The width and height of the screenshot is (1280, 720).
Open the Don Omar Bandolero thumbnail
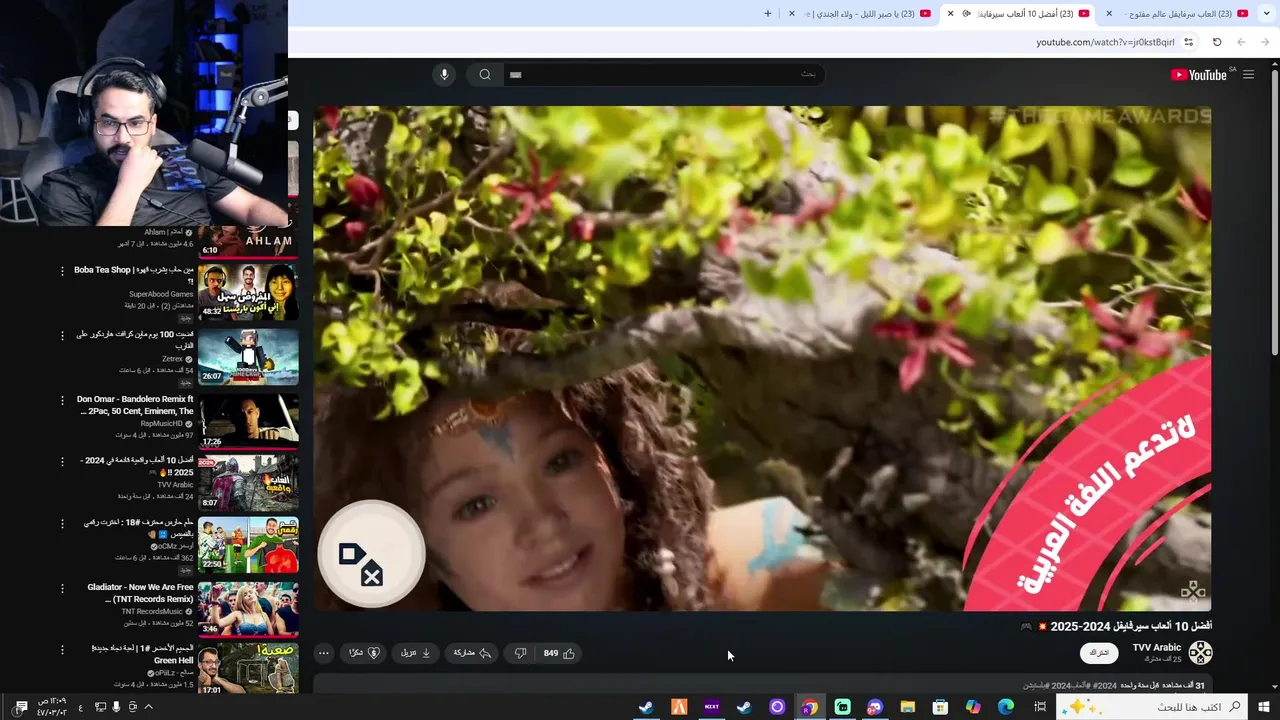pos(248,420)
